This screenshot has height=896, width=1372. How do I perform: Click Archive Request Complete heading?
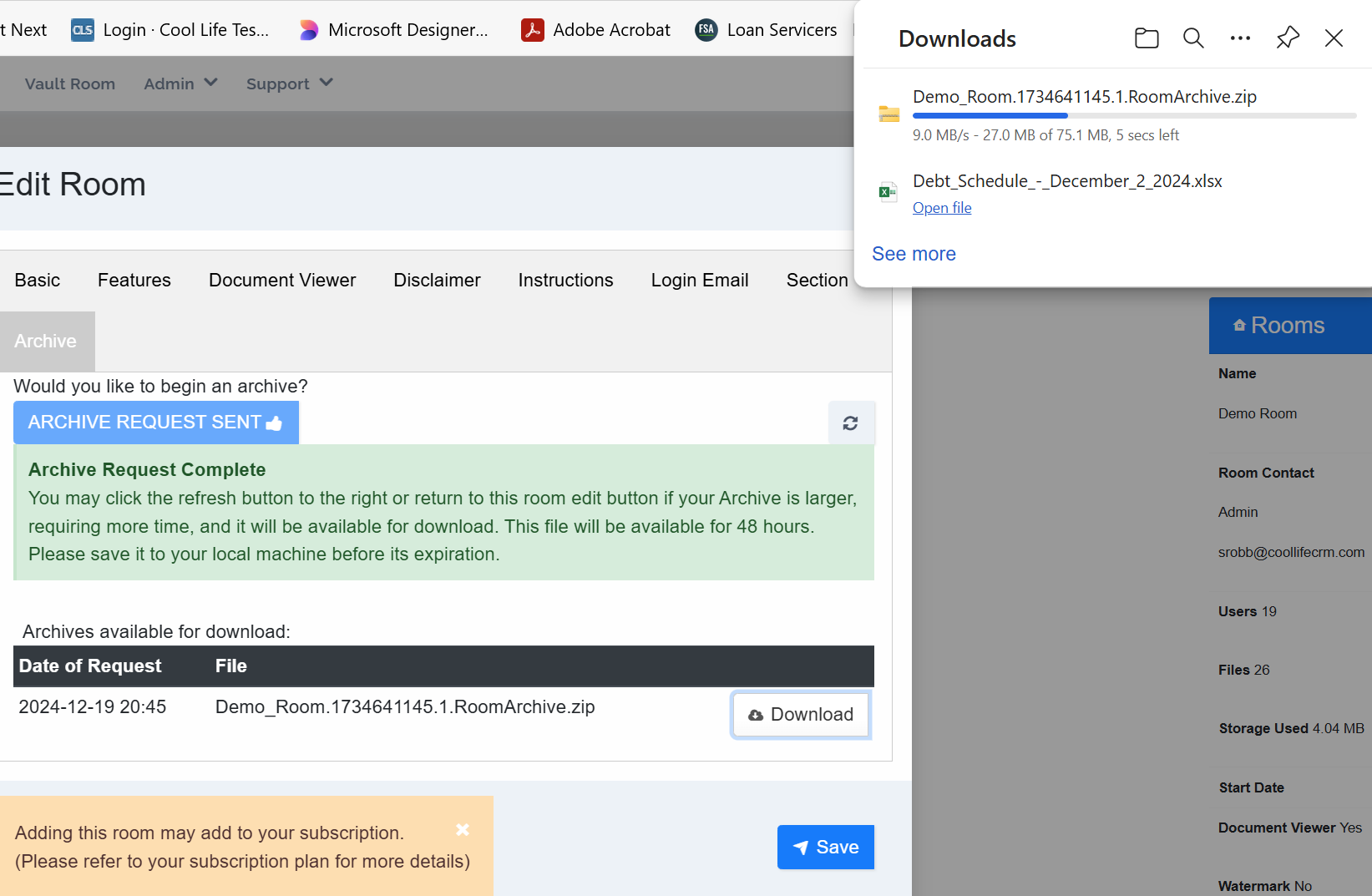(147, 470)
